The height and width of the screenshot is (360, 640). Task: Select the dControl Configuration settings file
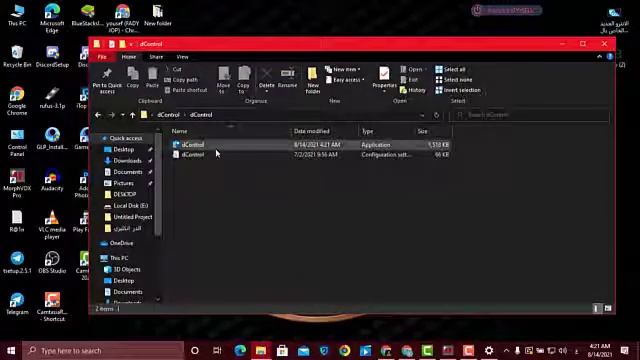pos(310,155)
